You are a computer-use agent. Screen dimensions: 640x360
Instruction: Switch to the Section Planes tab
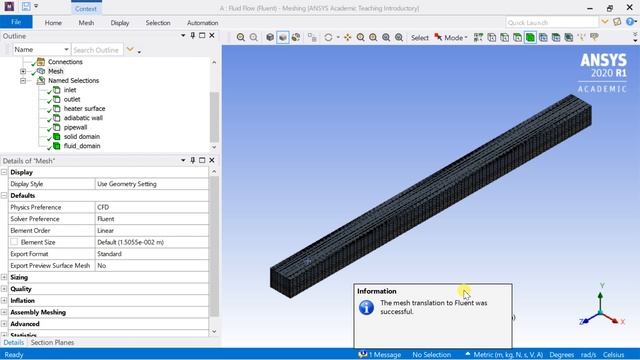coord(52,342)
